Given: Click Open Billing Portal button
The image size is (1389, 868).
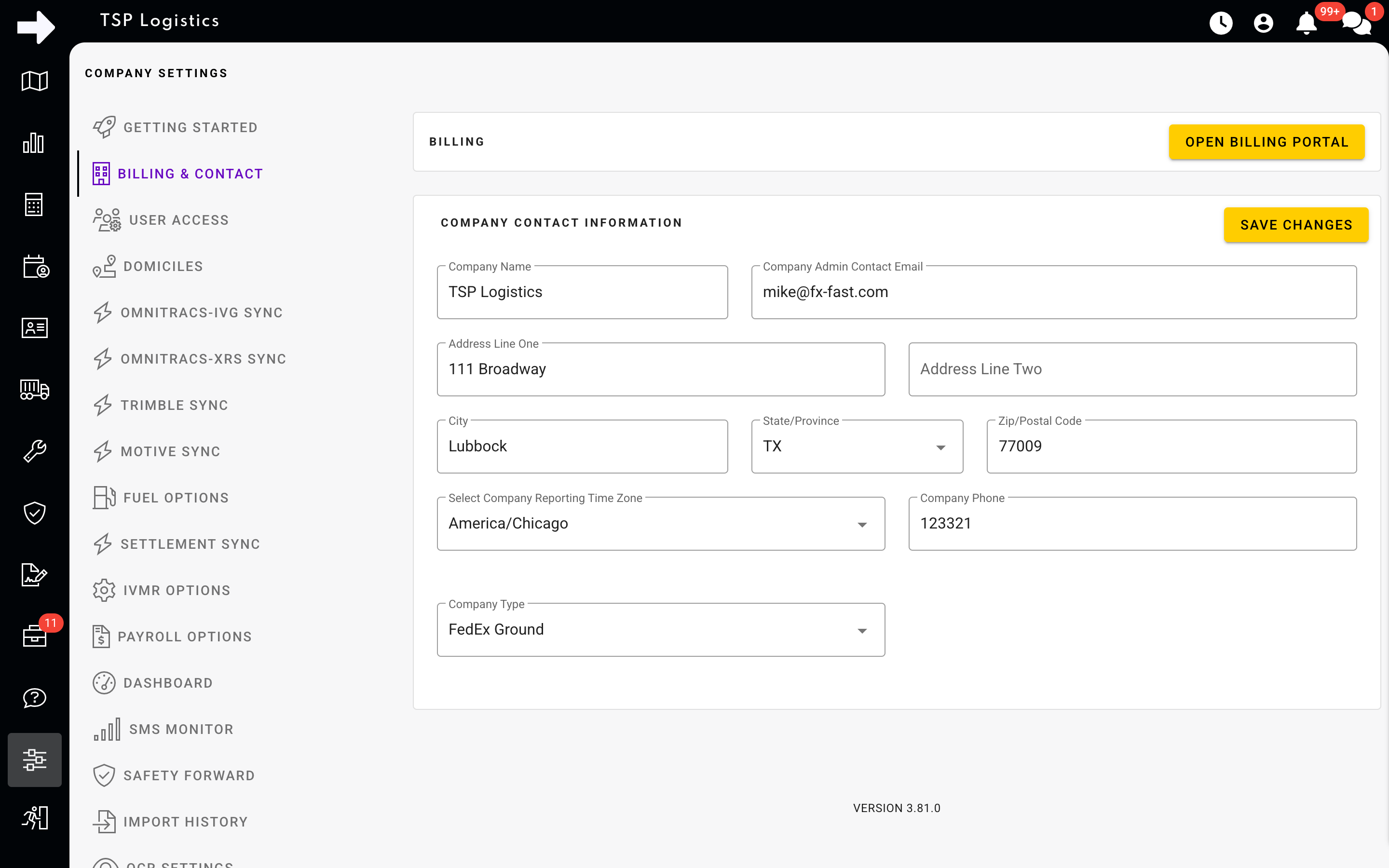Looking at the screenshot, I should [x=1267, y=142].
